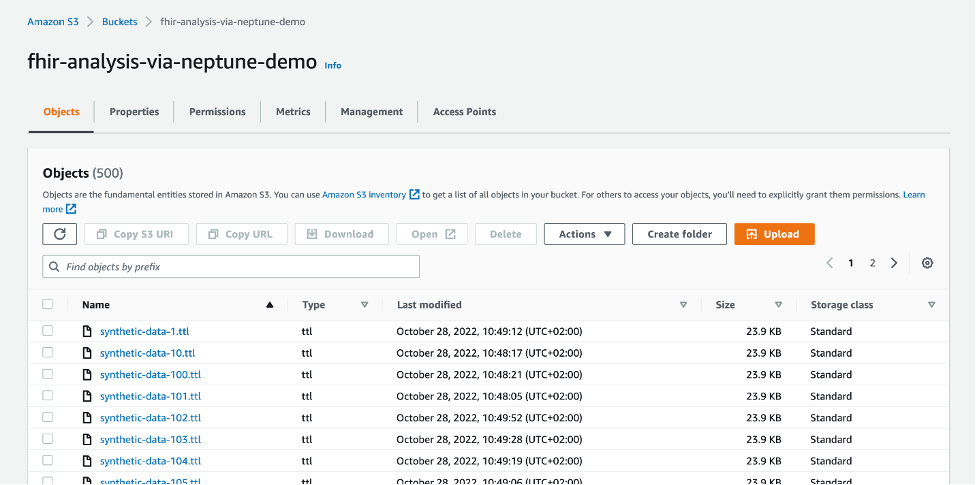977x485 pixels.
Task: Open the synthetic-data-1.ttl object link
Action: click(x=145, y=332)
